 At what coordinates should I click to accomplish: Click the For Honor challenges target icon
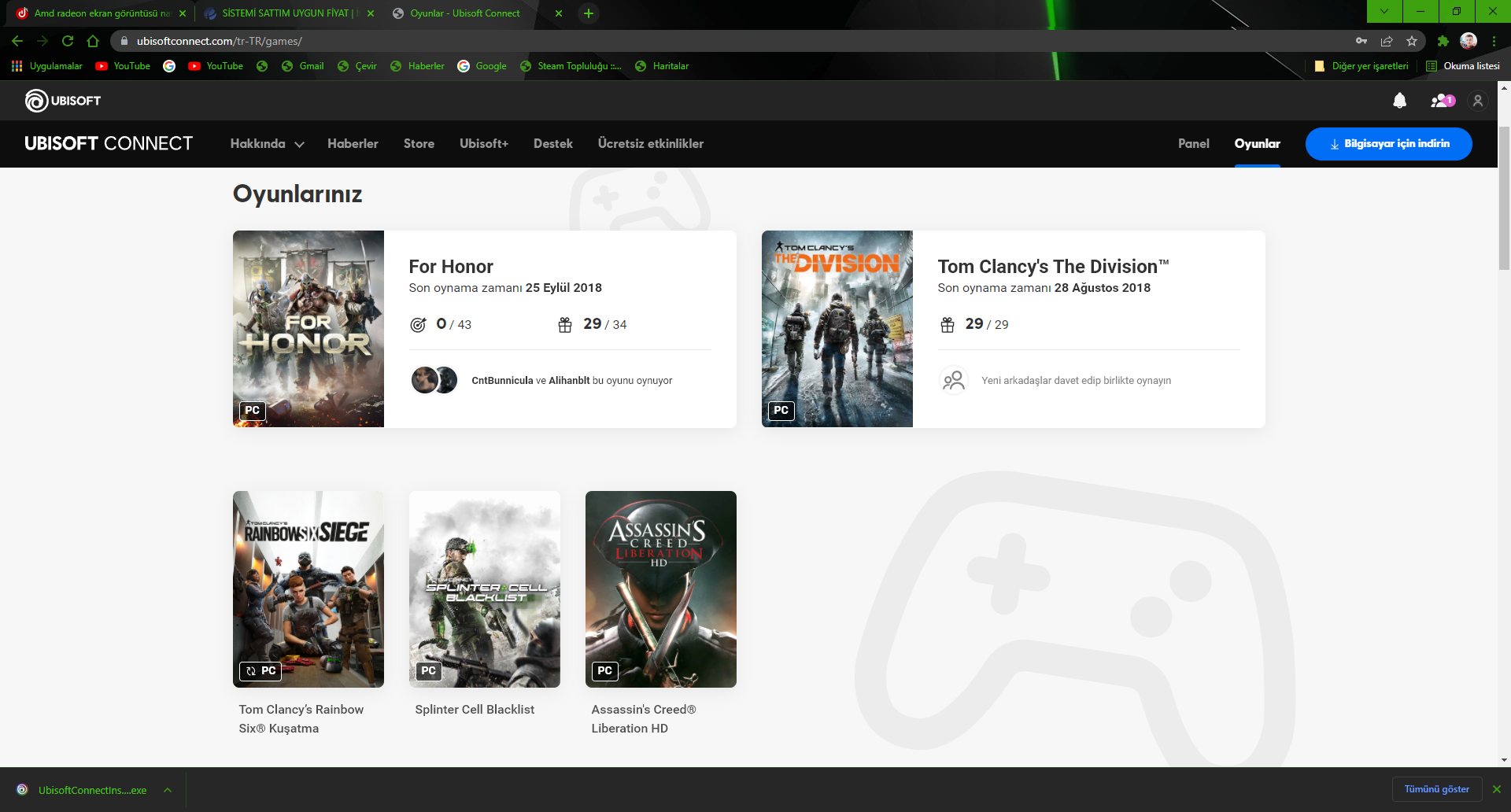(x=418, y=325)
